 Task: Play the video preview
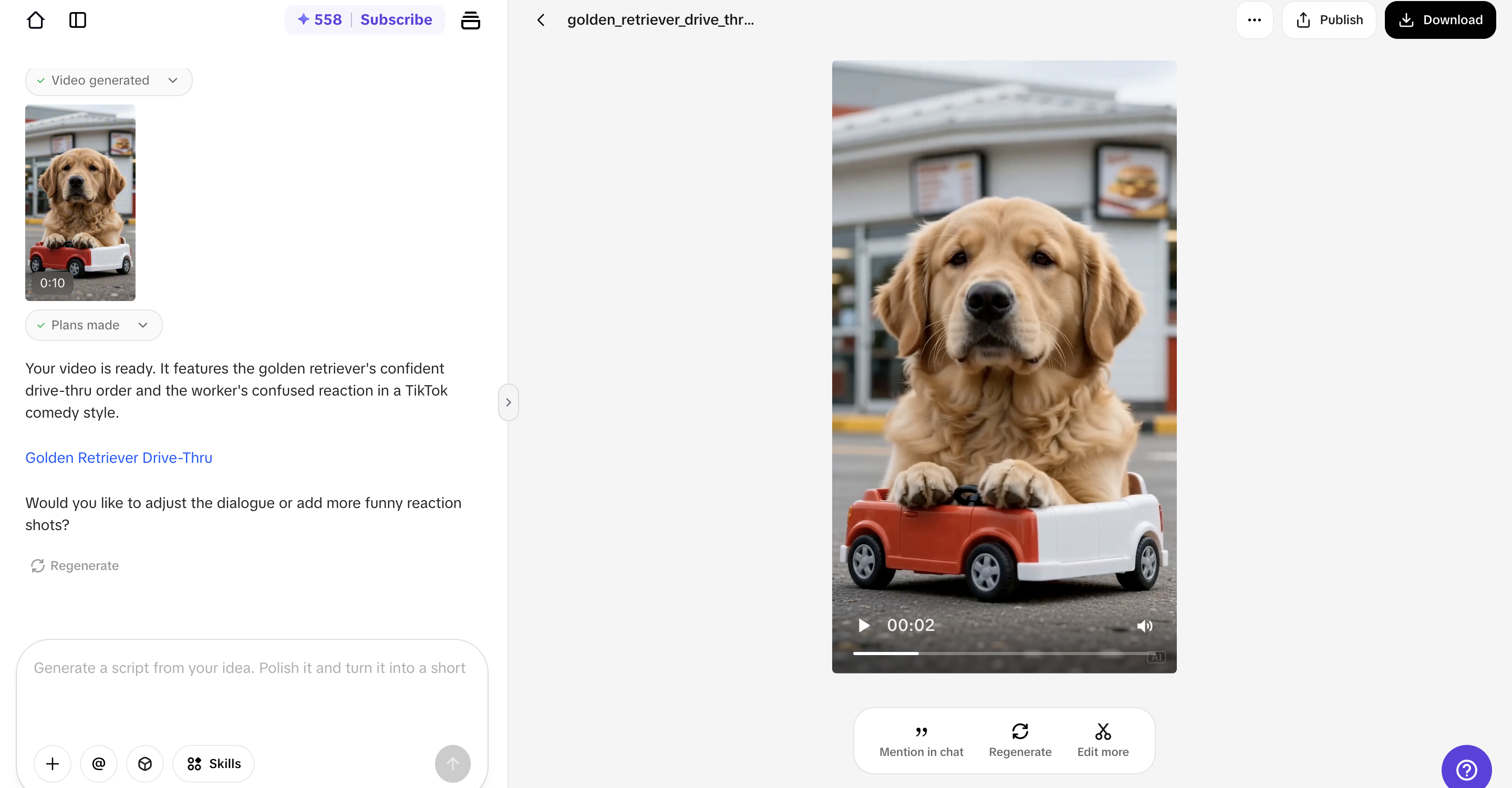pos(863,626)
